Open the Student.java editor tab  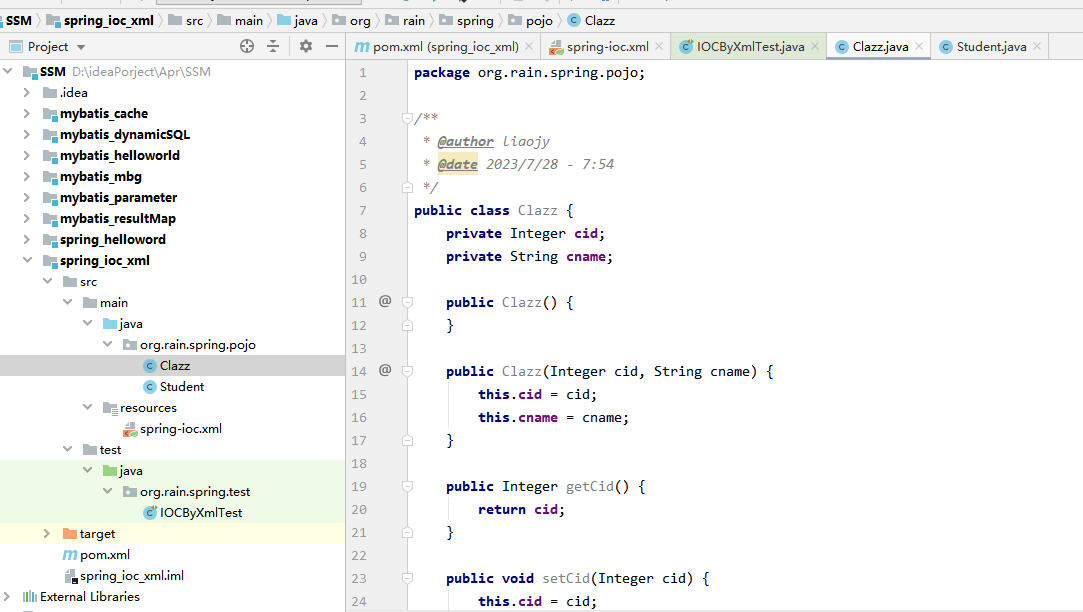pos(990,46)
